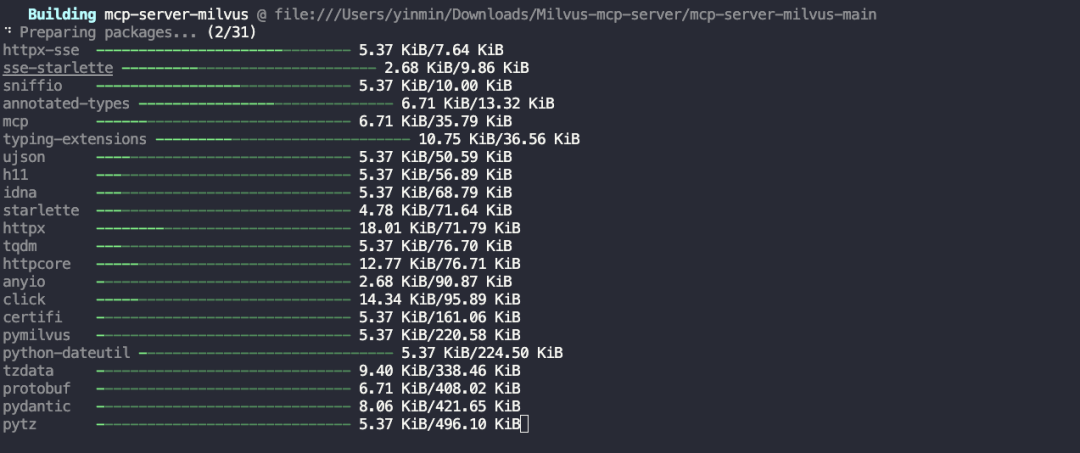1080x453 pixels.
Task: Click the bold Building text
Action: tap(61, 15)
